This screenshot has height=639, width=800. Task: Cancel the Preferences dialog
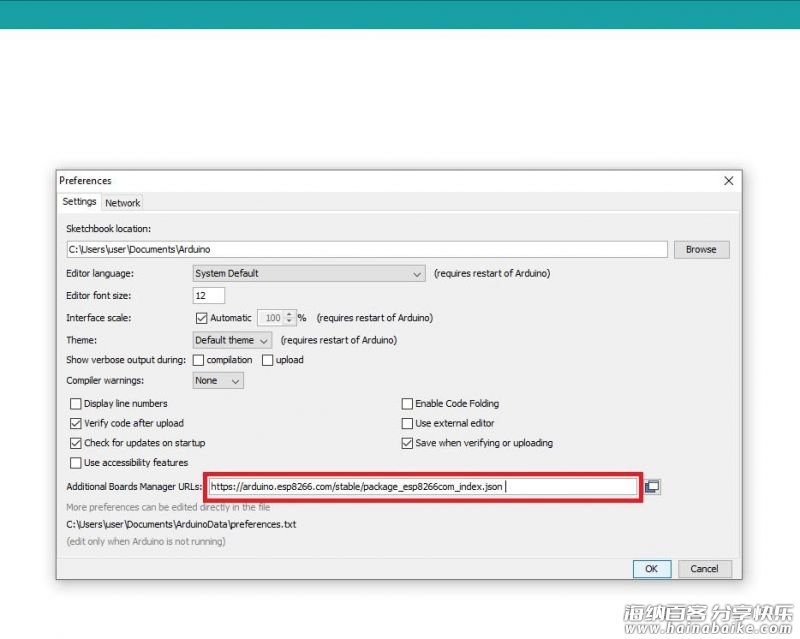704,569
